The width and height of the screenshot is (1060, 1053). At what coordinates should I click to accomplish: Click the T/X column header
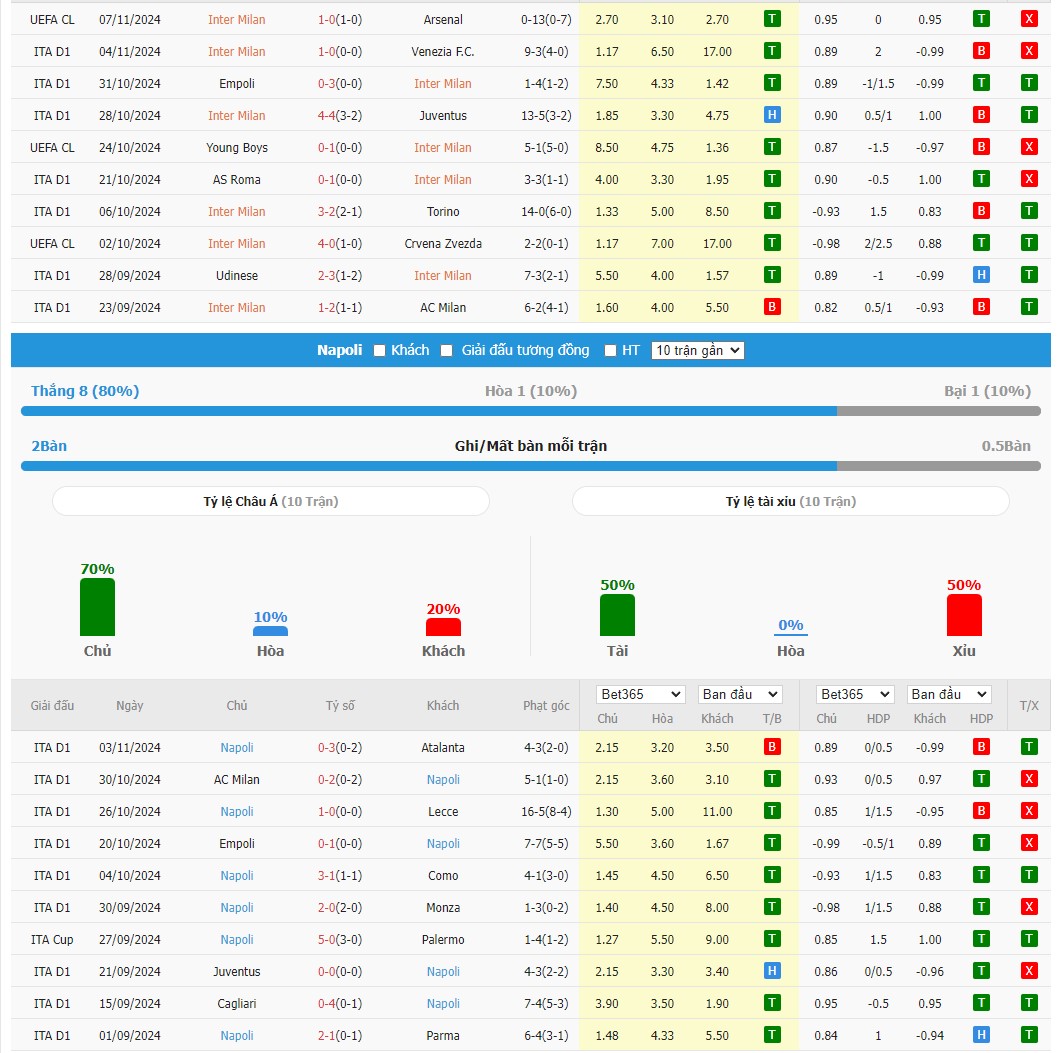coord(1028,705)
